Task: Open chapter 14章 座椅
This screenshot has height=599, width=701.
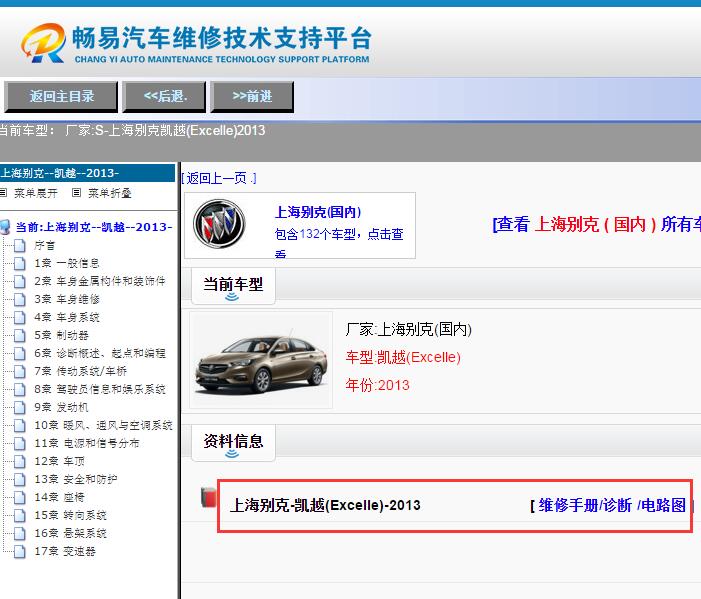Action: tap(59, 497)
